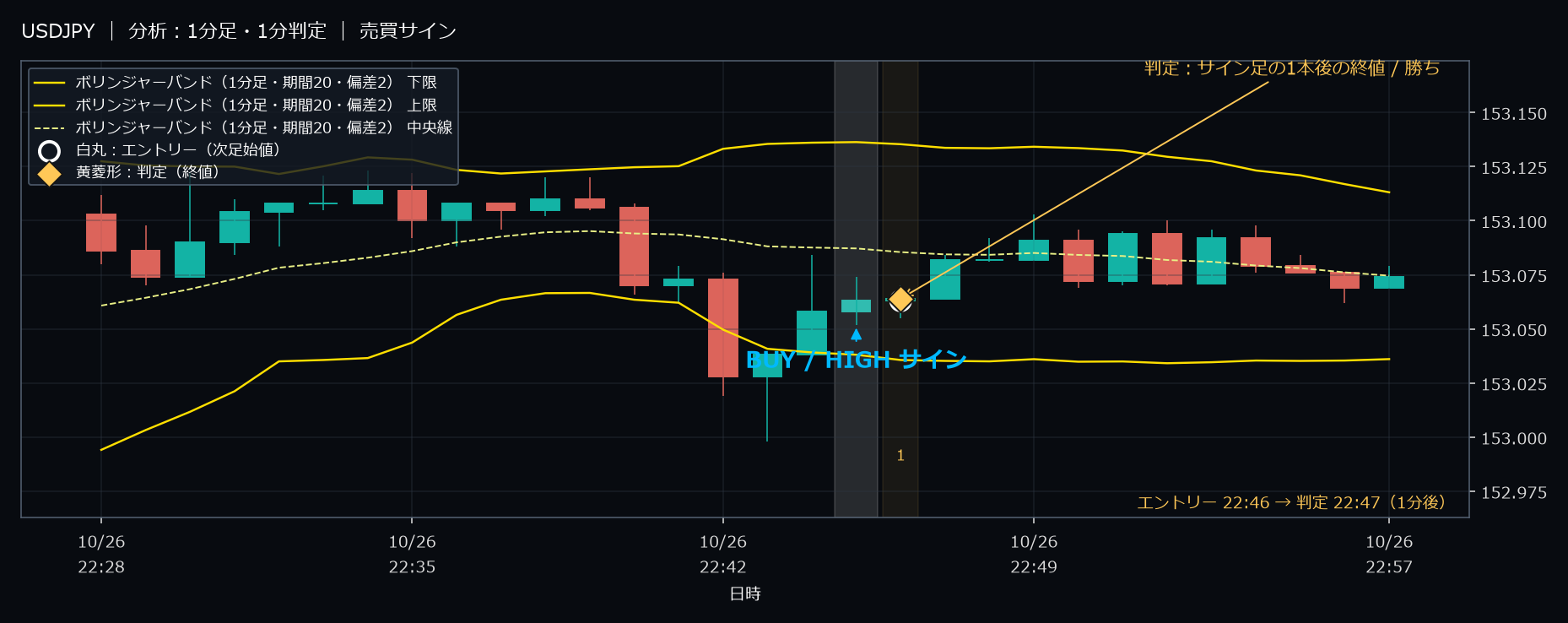Click the blue BUY signal arrow

click(856, 335)
